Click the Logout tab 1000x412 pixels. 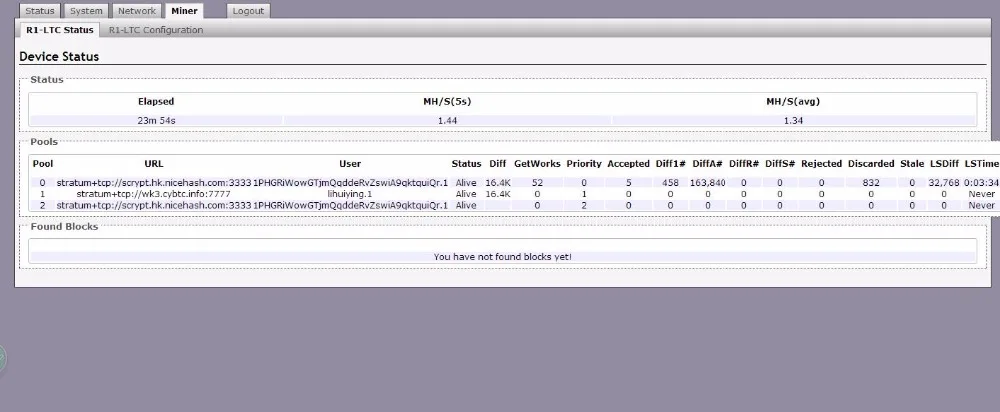pyautogui.click(x=249, y=11)
